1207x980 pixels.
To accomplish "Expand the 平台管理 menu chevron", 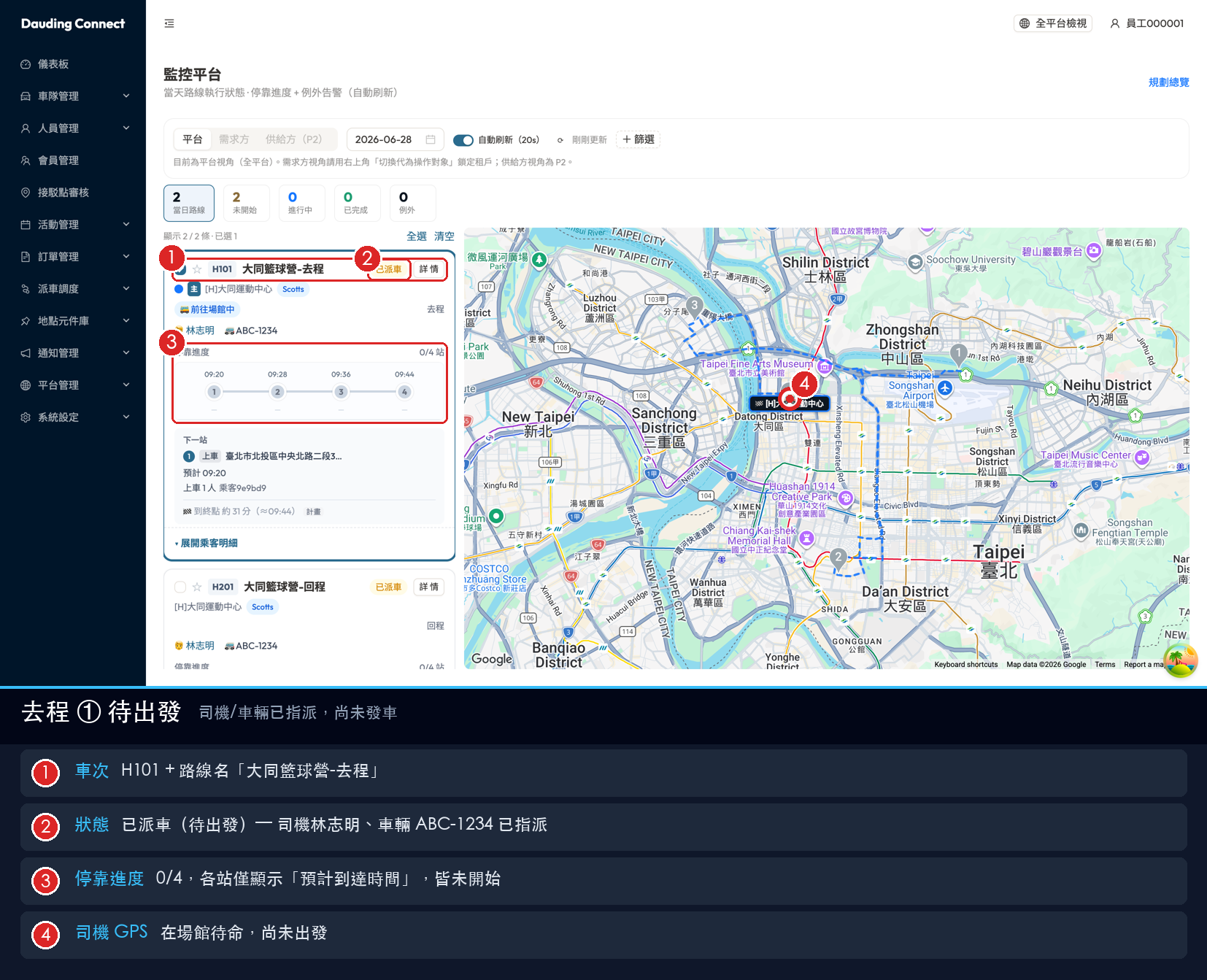I will pos(126,385).
